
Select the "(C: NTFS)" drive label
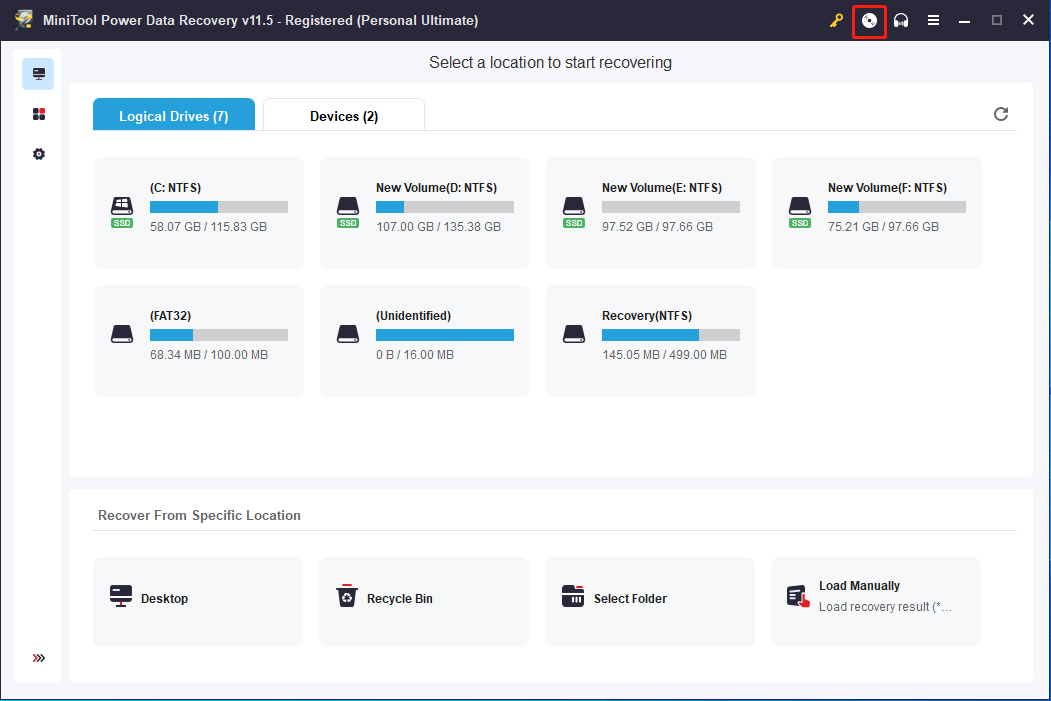coord(176,188)
